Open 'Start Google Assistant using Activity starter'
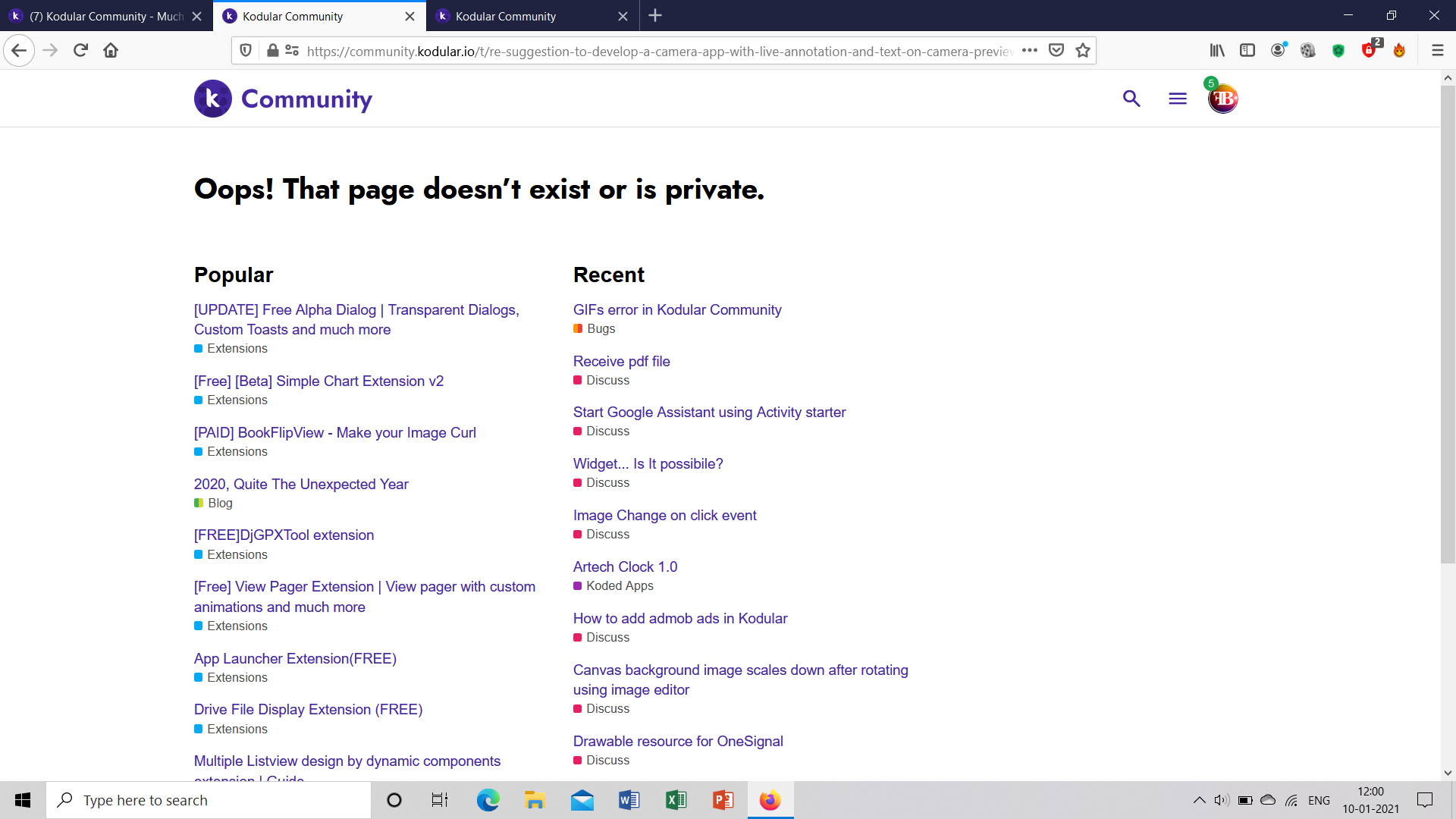 [x=709, y=412]
